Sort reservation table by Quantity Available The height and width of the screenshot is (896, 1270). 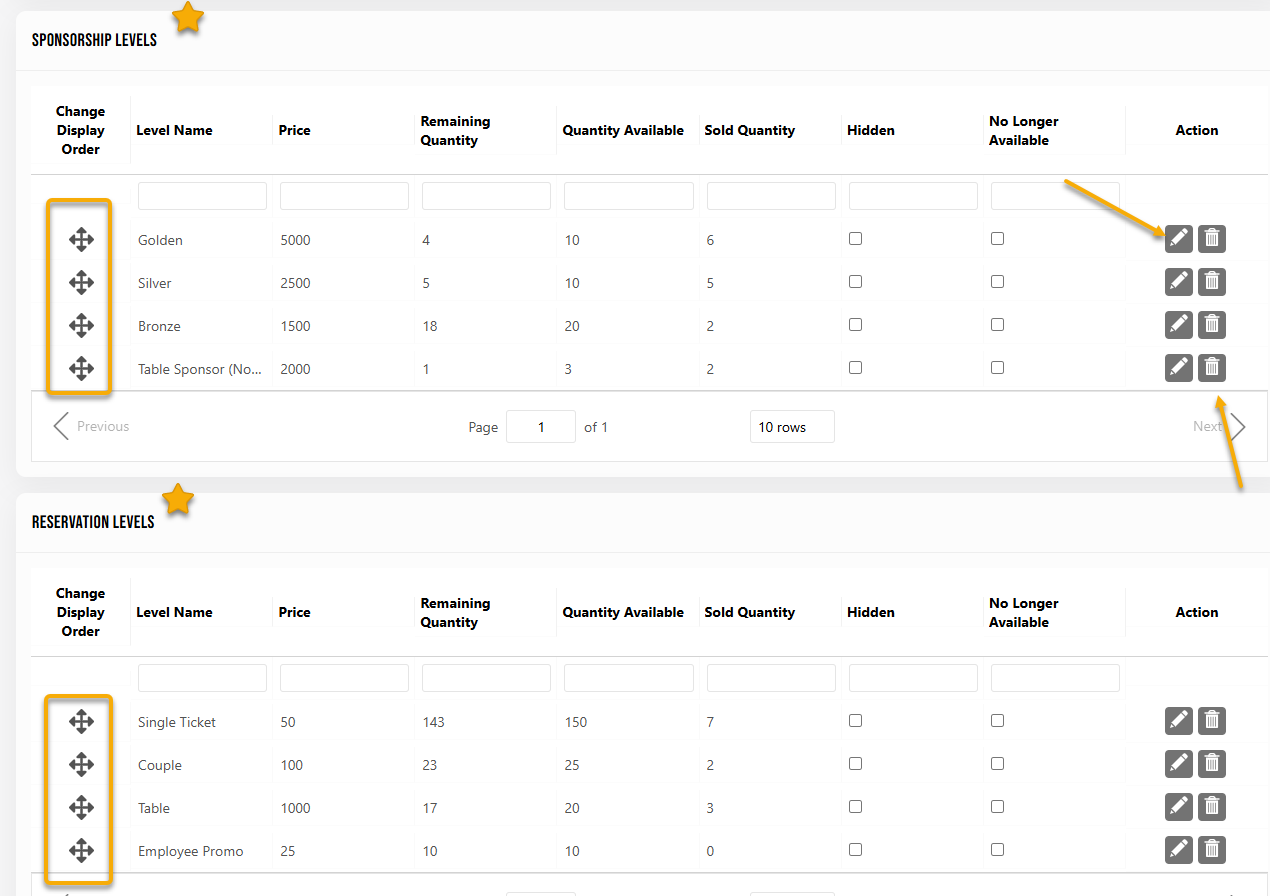click(x=623, y=612)
